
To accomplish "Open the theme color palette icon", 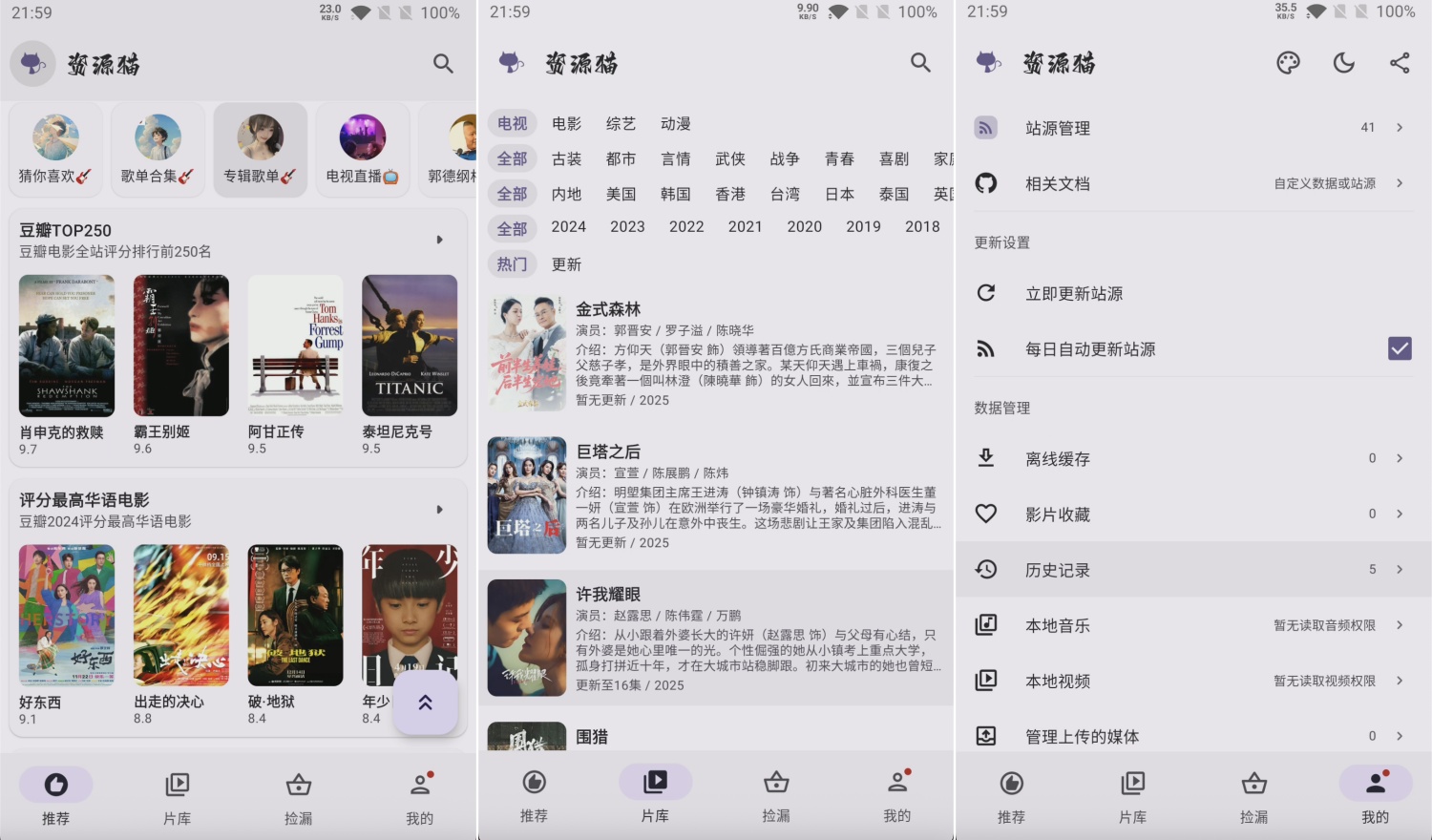I will (1288, 63).
